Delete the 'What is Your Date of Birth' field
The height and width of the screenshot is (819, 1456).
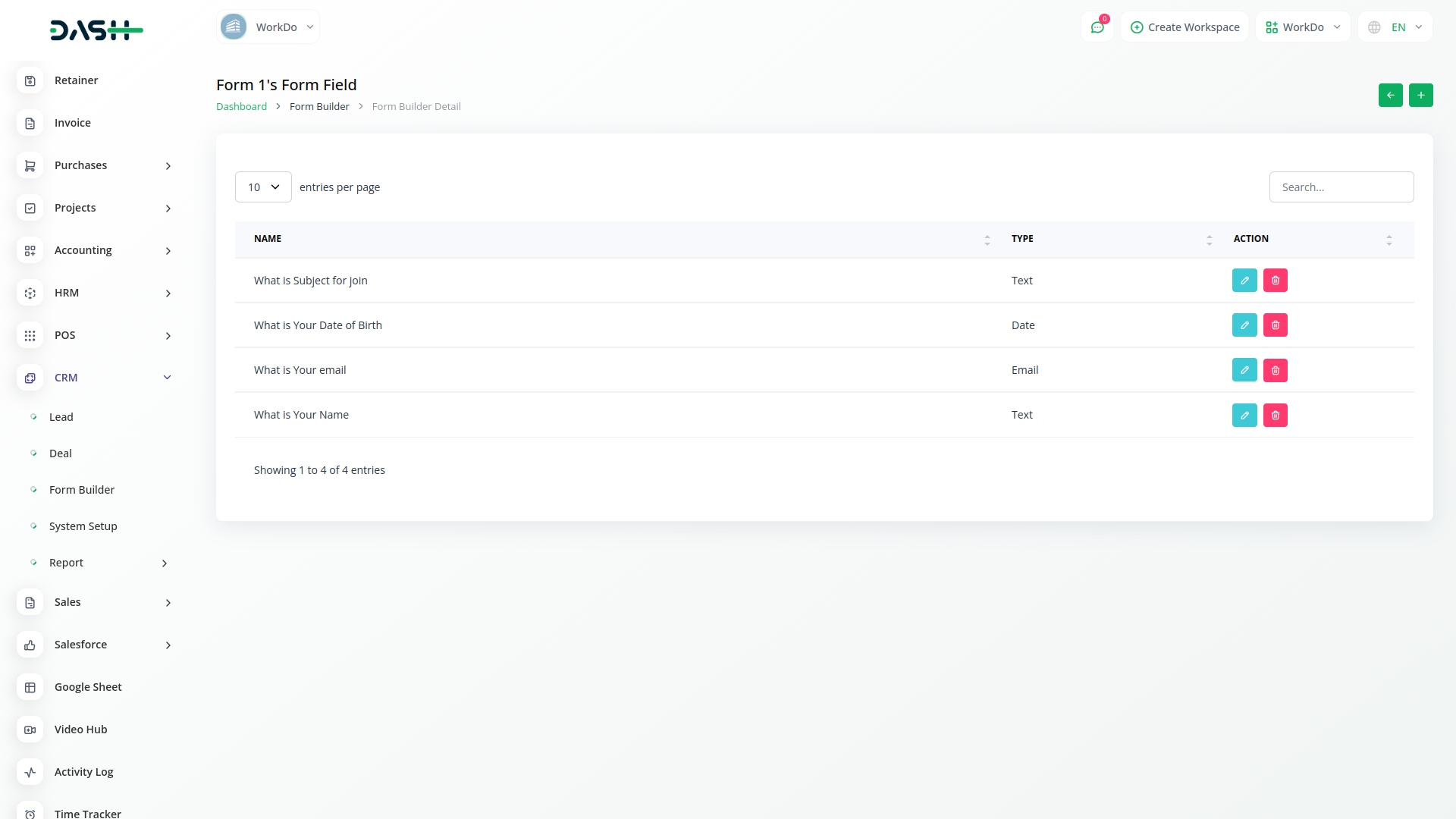(x=1276, y=325)
